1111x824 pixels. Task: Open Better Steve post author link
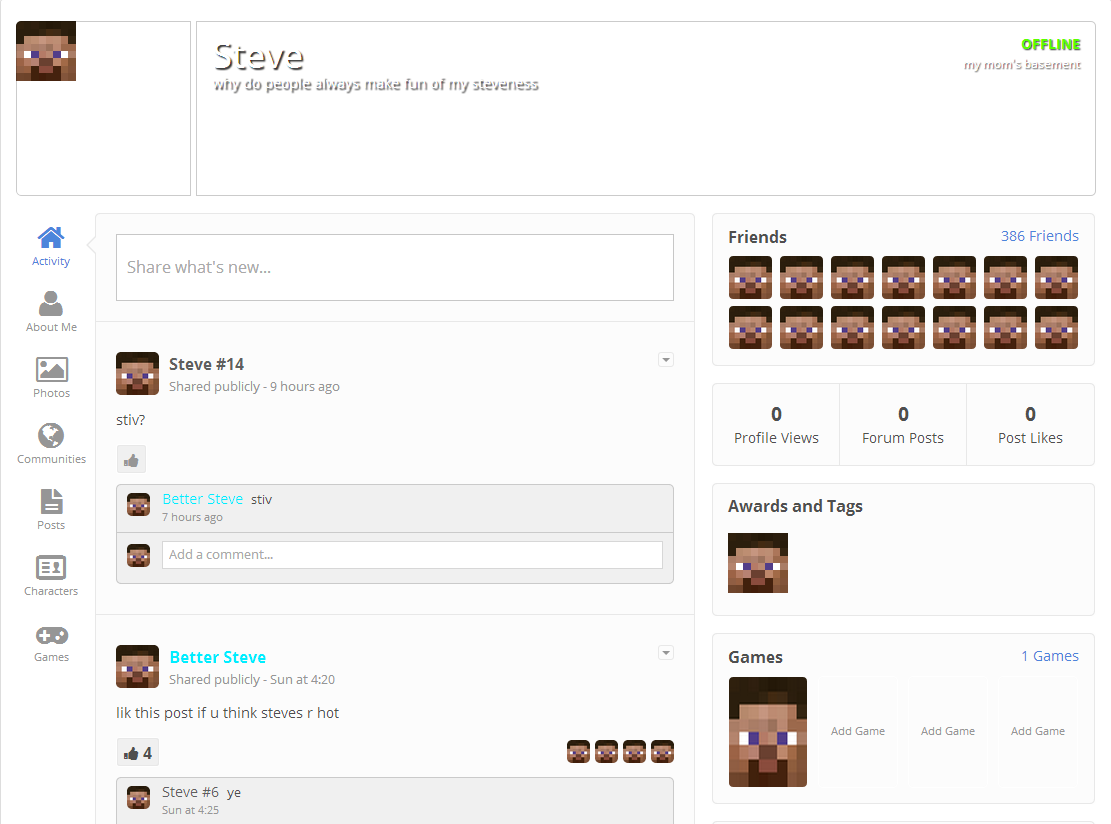(x=218, y=657)
